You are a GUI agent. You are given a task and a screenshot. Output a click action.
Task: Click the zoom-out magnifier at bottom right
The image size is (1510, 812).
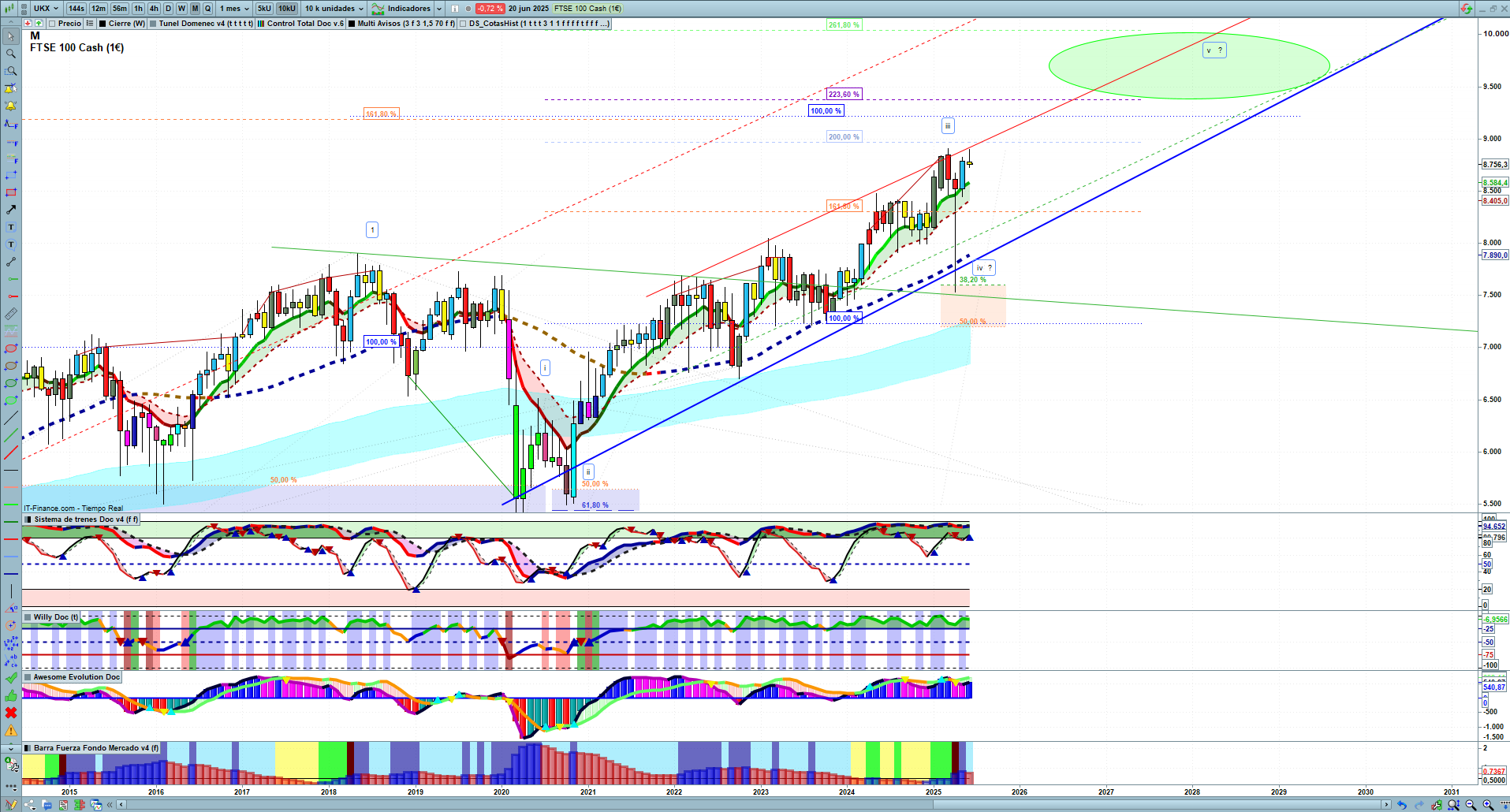[1471, 805]
